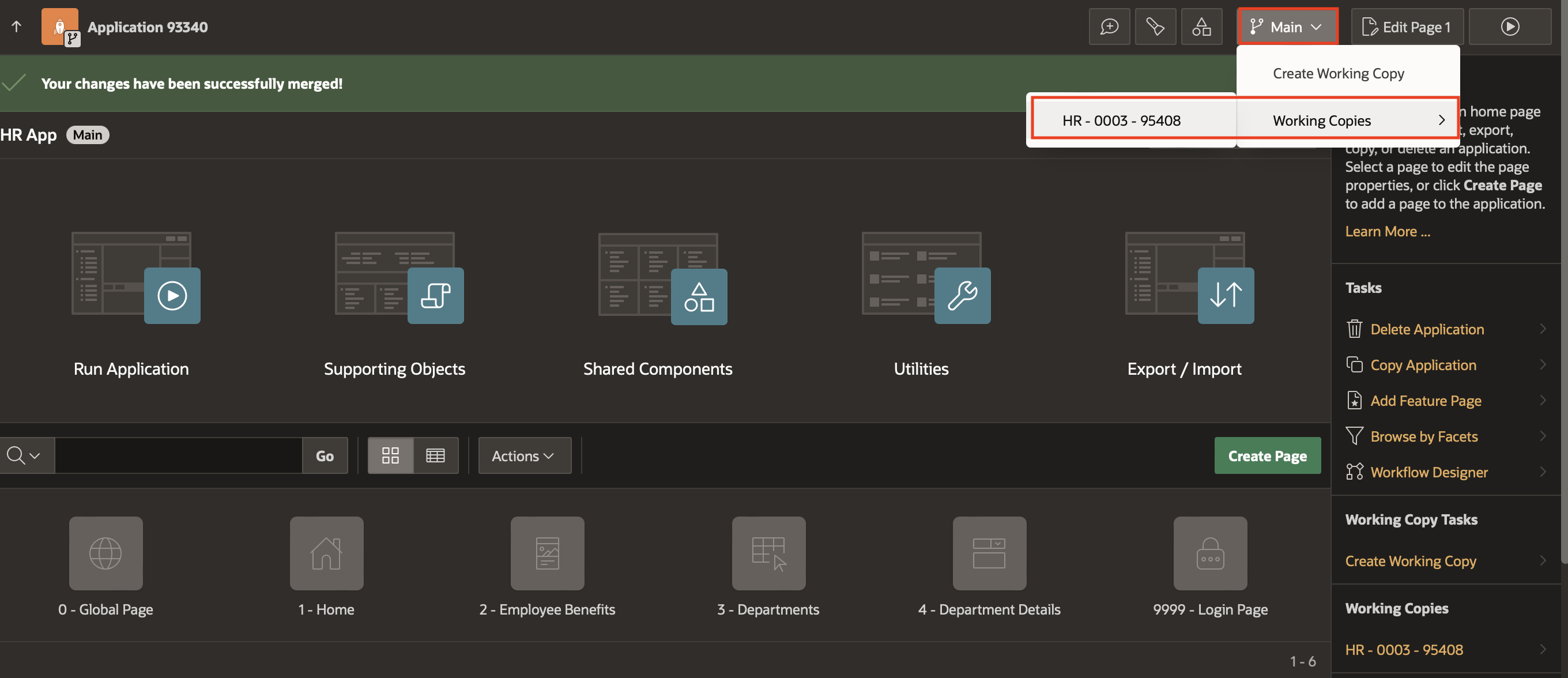Click the run page play button in header
Viewport: 1568px width, 678px height.
click(1510, 27)
